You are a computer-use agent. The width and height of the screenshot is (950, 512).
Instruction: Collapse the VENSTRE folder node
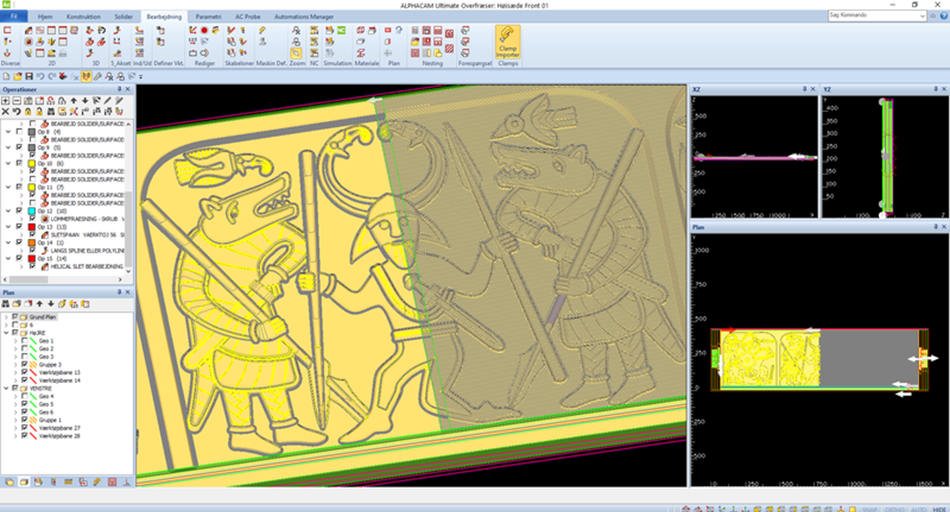coord(7,388)
